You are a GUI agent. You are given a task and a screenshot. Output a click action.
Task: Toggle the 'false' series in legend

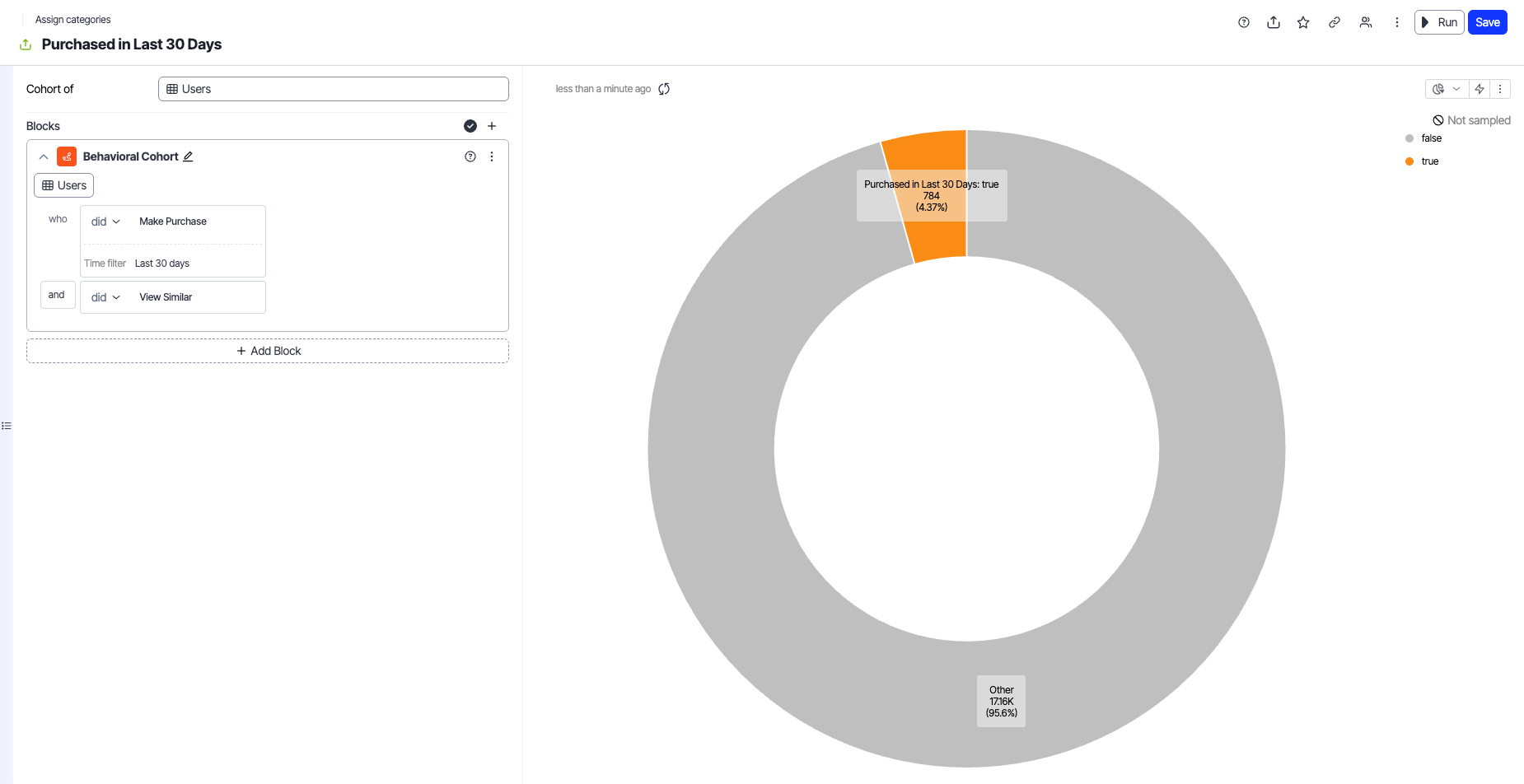point(1431,138)
